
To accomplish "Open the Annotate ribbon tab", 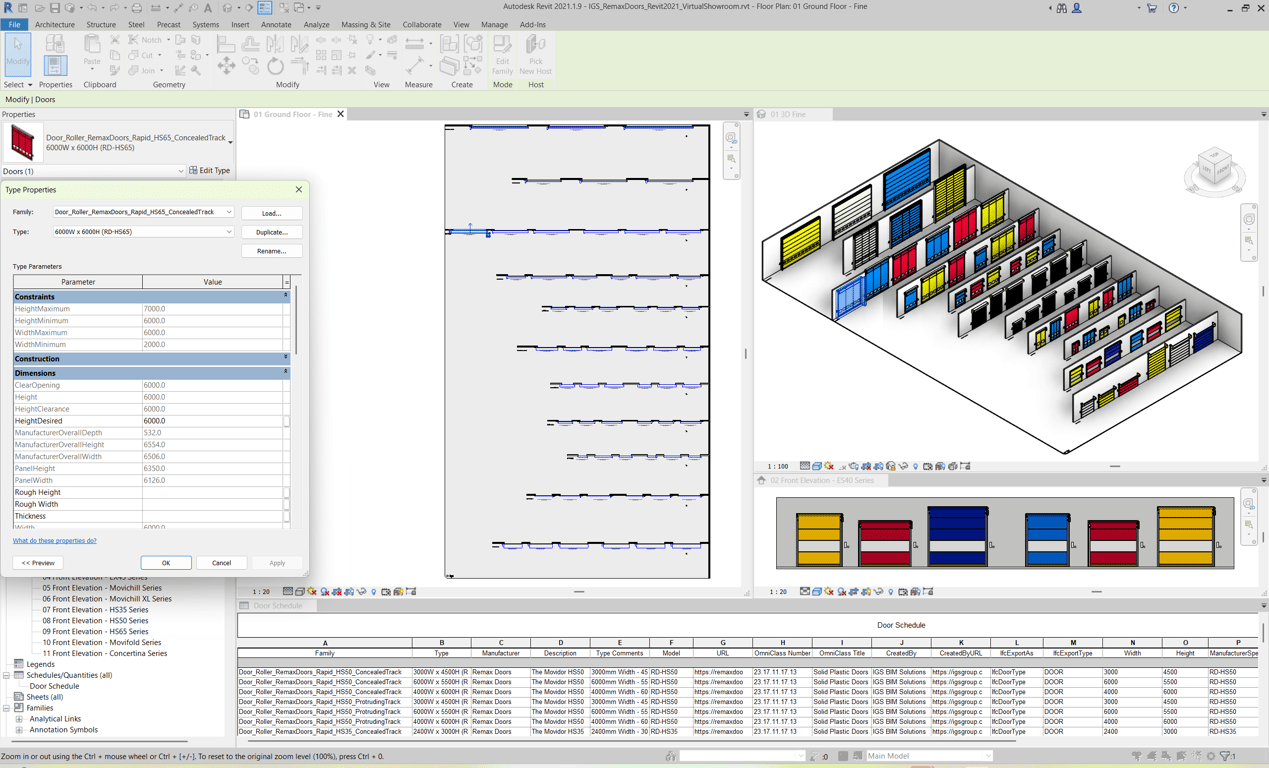I will pos(276,25).
